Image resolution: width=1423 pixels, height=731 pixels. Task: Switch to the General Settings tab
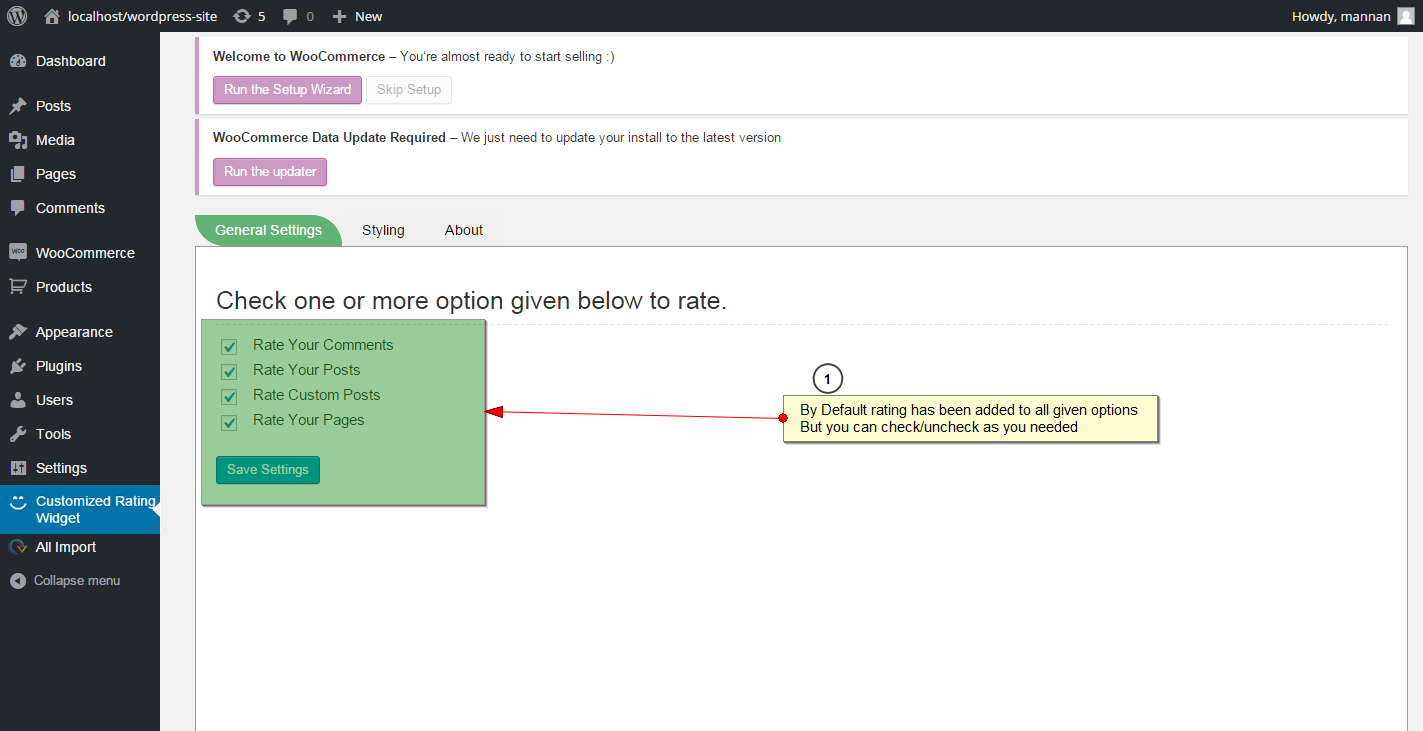click(268, 230)
